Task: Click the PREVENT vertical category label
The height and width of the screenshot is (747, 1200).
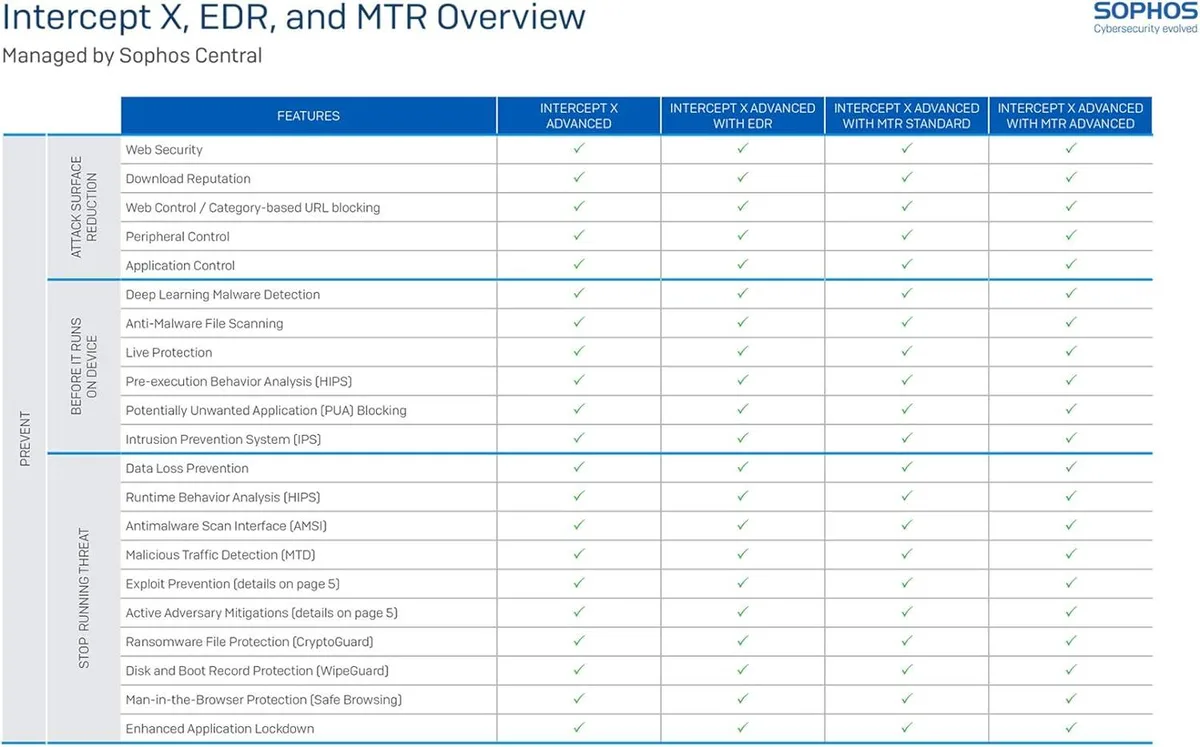Action: click(26, 438)
